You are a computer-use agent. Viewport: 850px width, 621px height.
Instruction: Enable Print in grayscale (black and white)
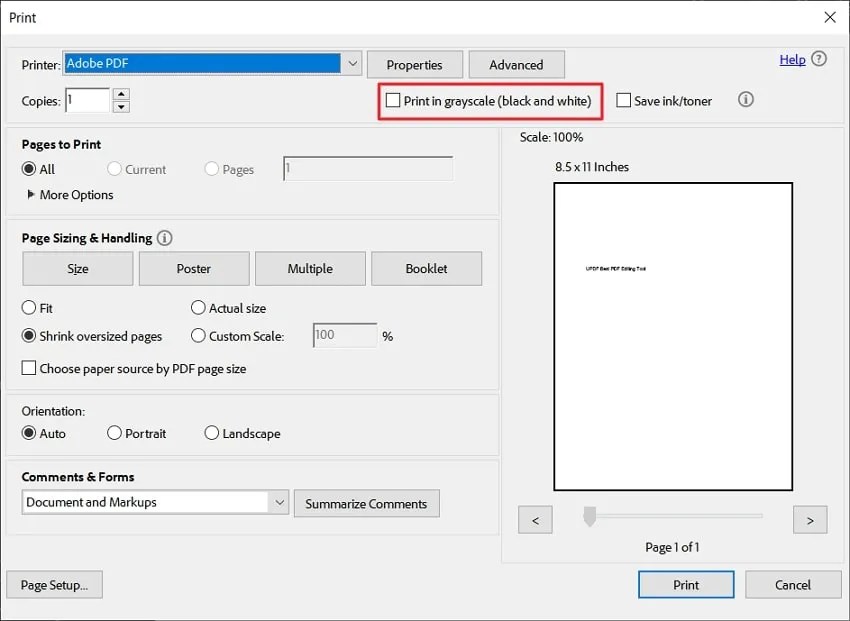tap(392, 100)
